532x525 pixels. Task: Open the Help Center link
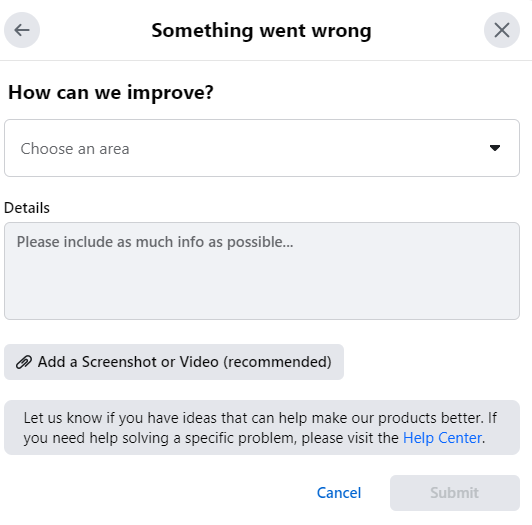point(442,438)
